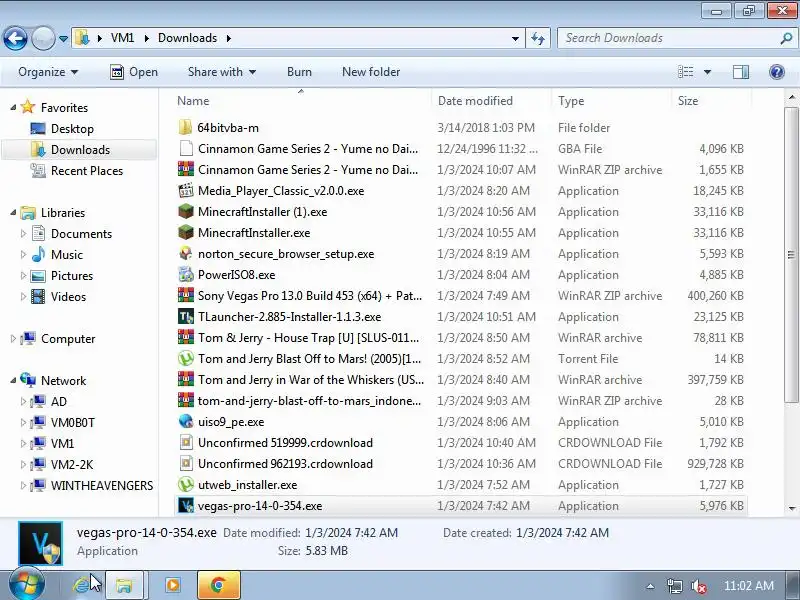Select the Pictures library

pos(72,276)
